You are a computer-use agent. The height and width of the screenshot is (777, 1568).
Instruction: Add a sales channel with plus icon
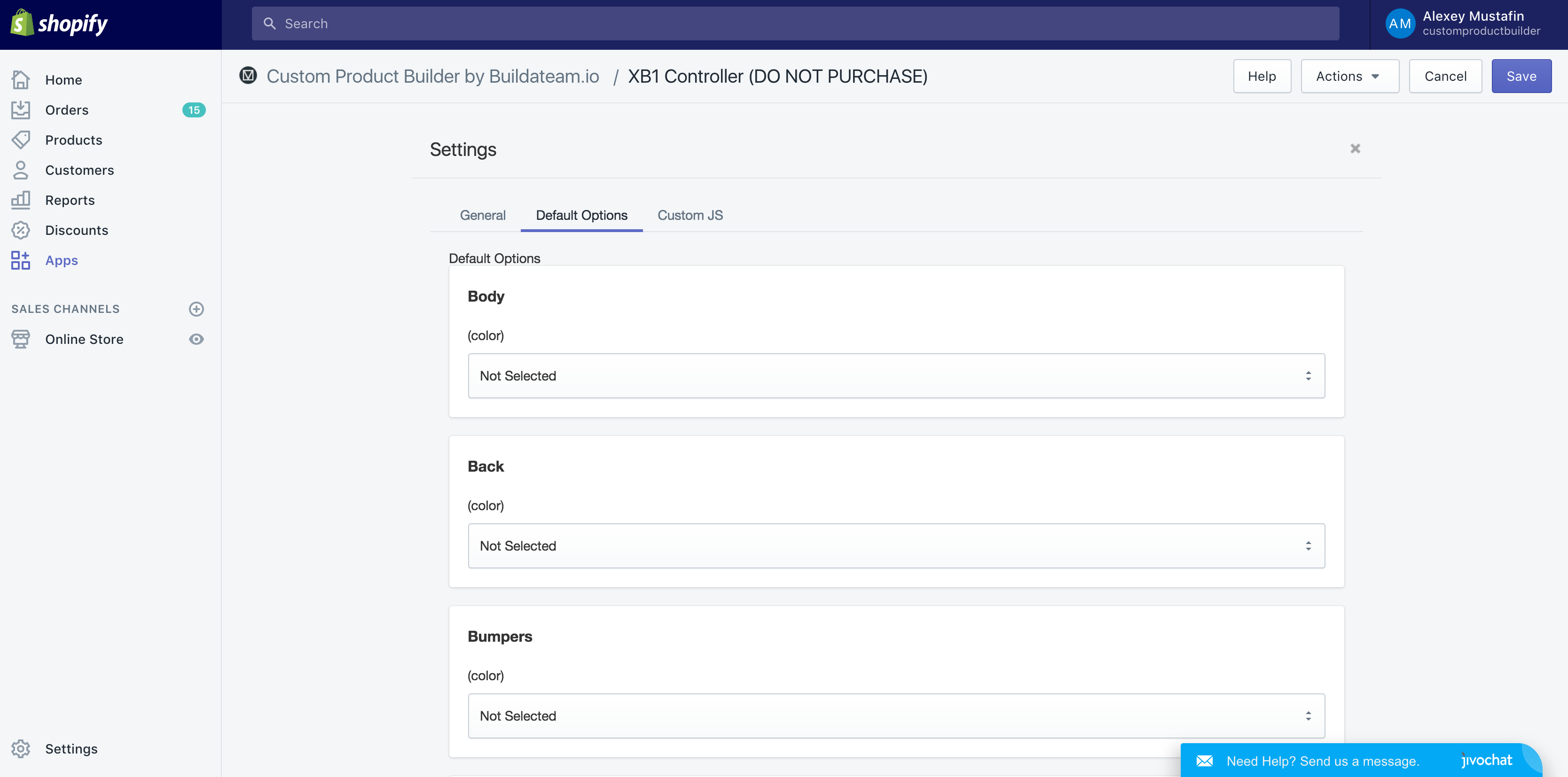click(196, 309)
